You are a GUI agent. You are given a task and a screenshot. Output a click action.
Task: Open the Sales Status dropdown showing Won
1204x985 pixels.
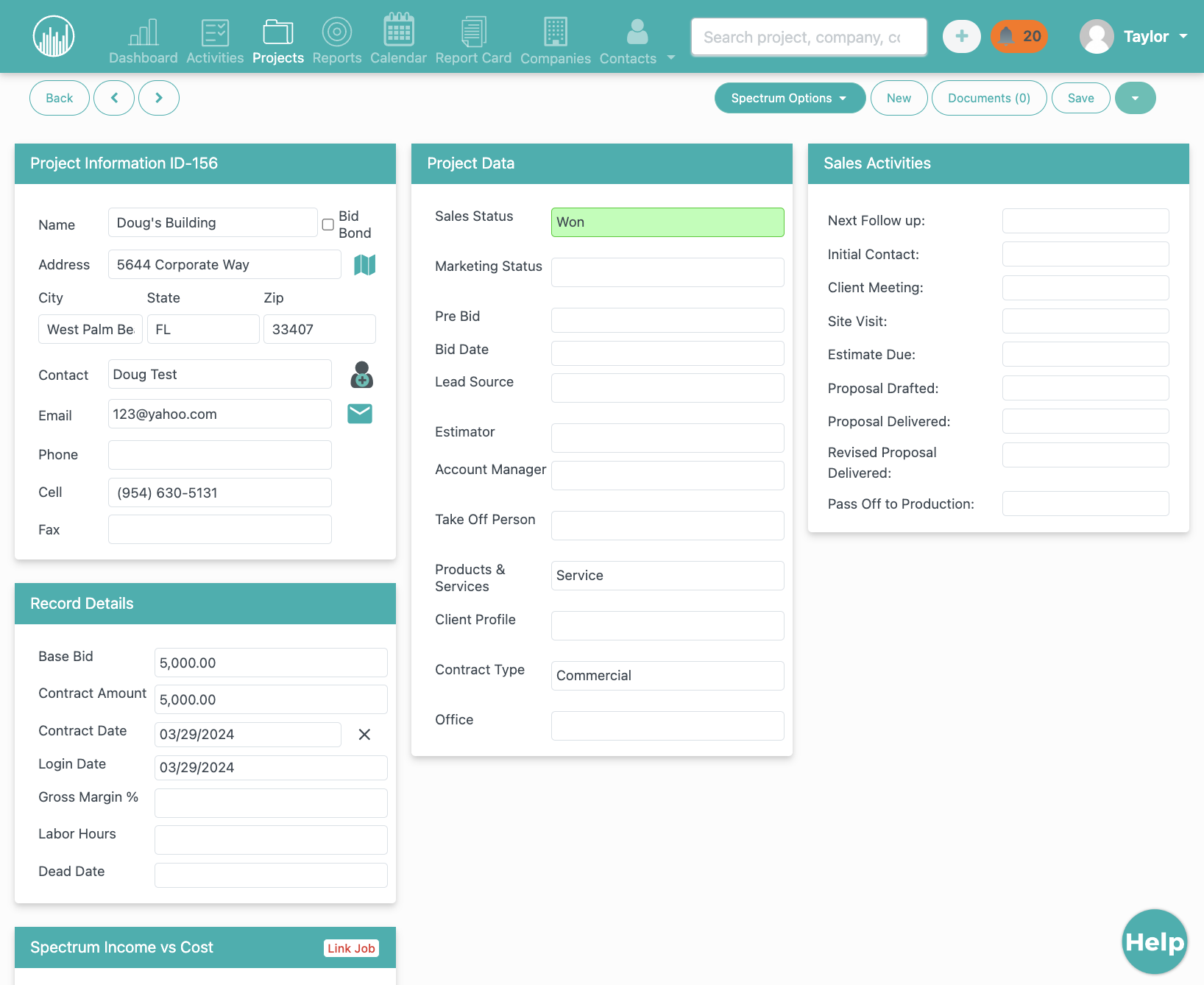coord(667,222)
